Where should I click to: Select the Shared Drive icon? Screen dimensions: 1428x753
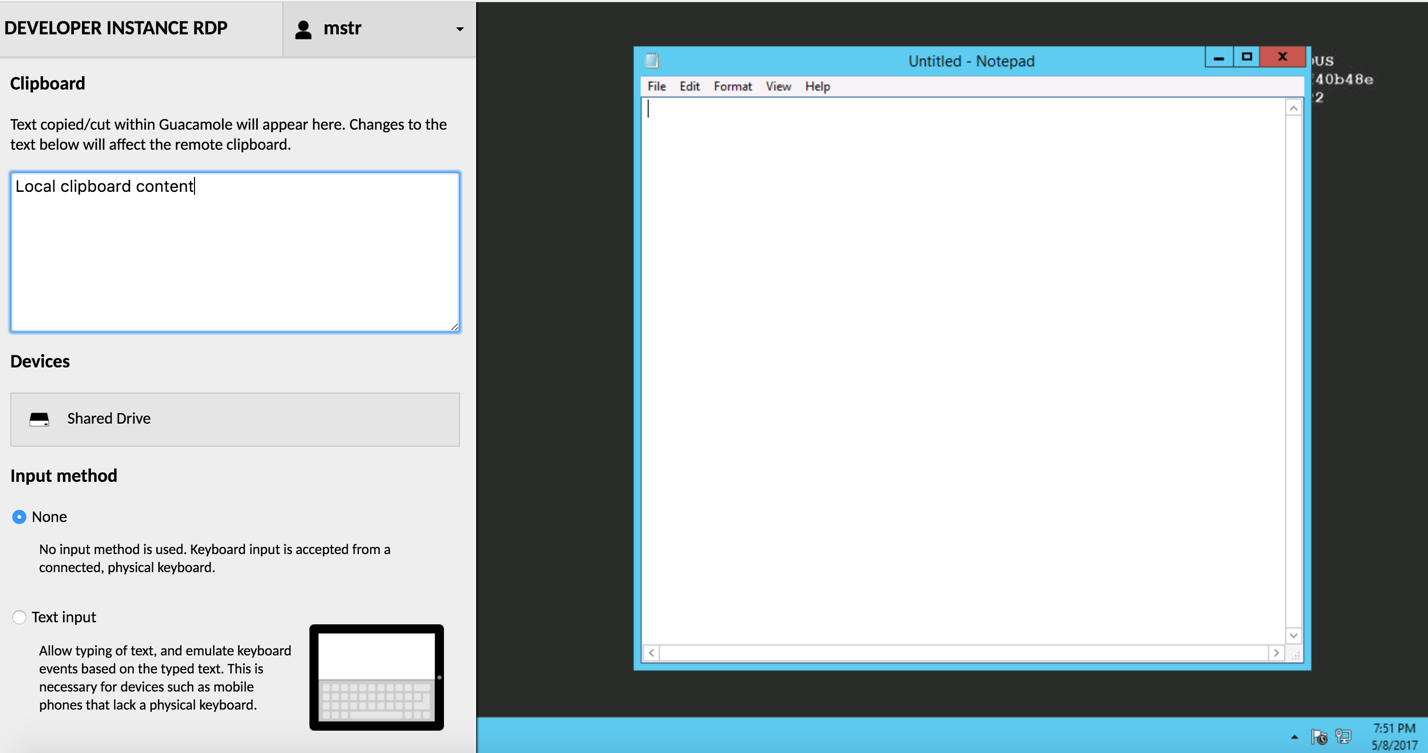coord(38,418)
